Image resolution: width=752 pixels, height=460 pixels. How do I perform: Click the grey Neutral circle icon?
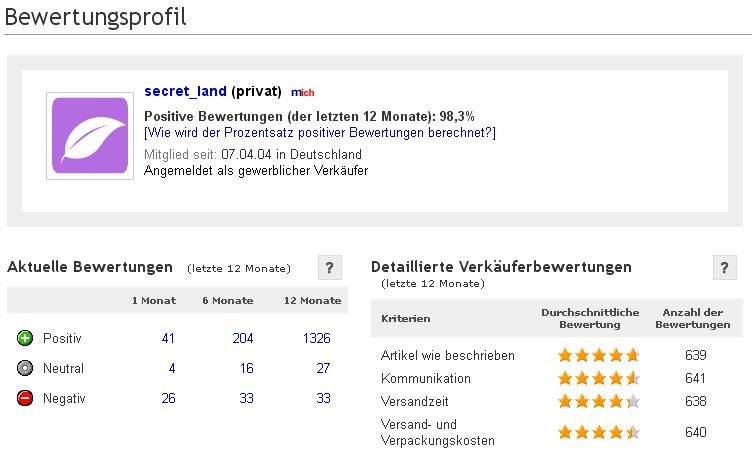(x=26, y=369)
